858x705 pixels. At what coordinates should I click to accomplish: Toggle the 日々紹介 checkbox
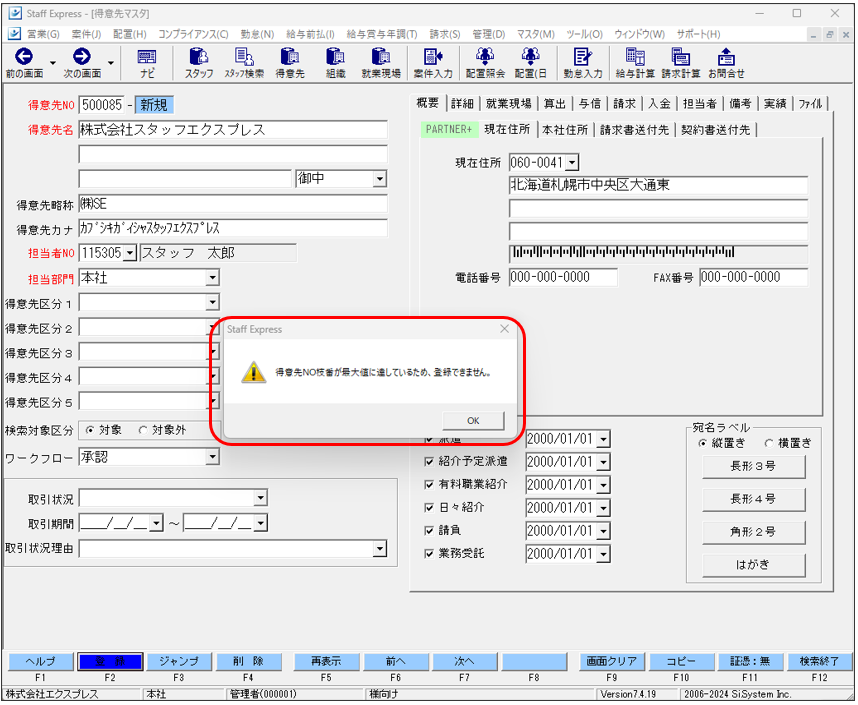click(x=430, y=507)
